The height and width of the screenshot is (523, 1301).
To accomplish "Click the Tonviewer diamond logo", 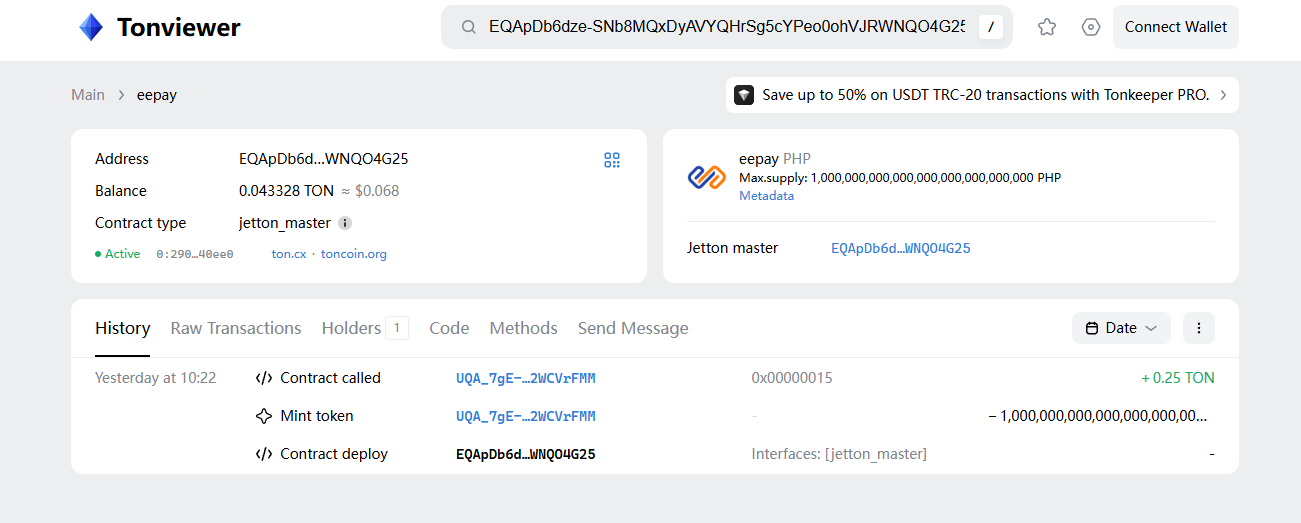I will 91,27.
